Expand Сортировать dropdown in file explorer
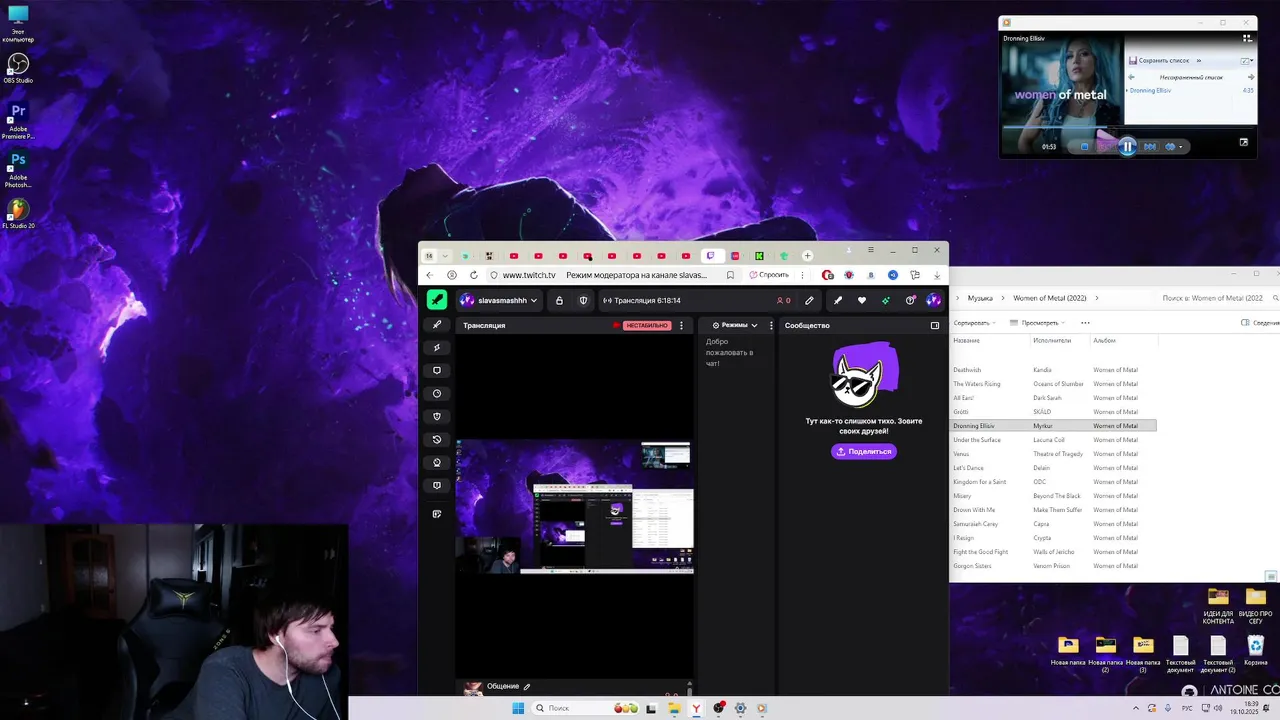 point(975,323)
